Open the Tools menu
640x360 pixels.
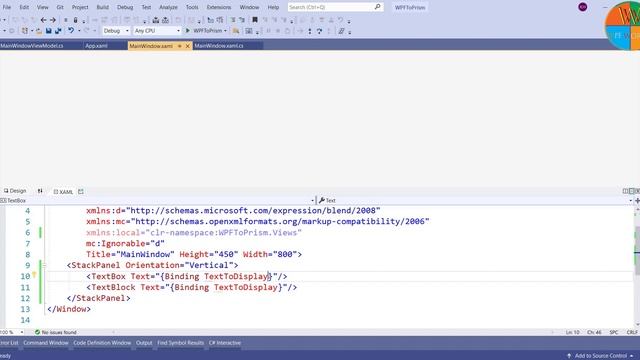click(x=192, y=7)
